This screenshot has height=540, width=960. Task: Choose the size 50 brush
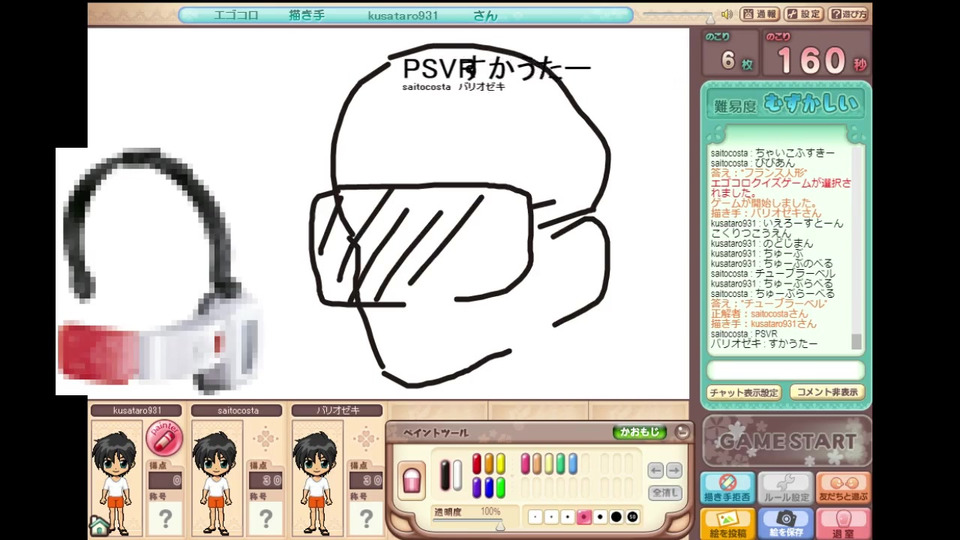(632, 517)
